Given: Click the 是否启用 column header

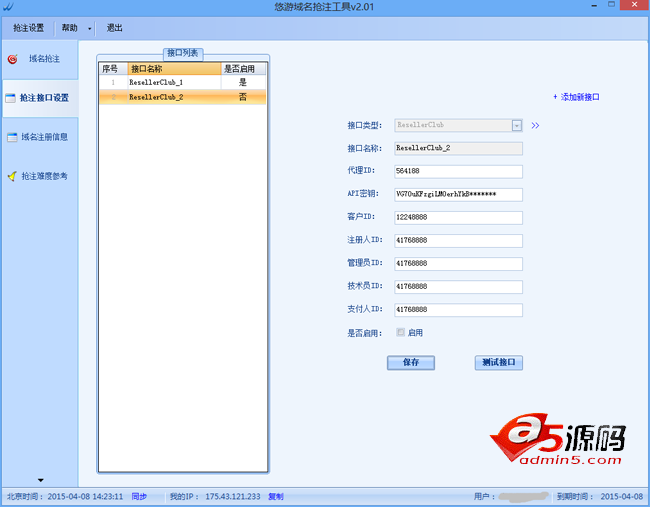Looking at the screenshot, I should tap(243, 69).
